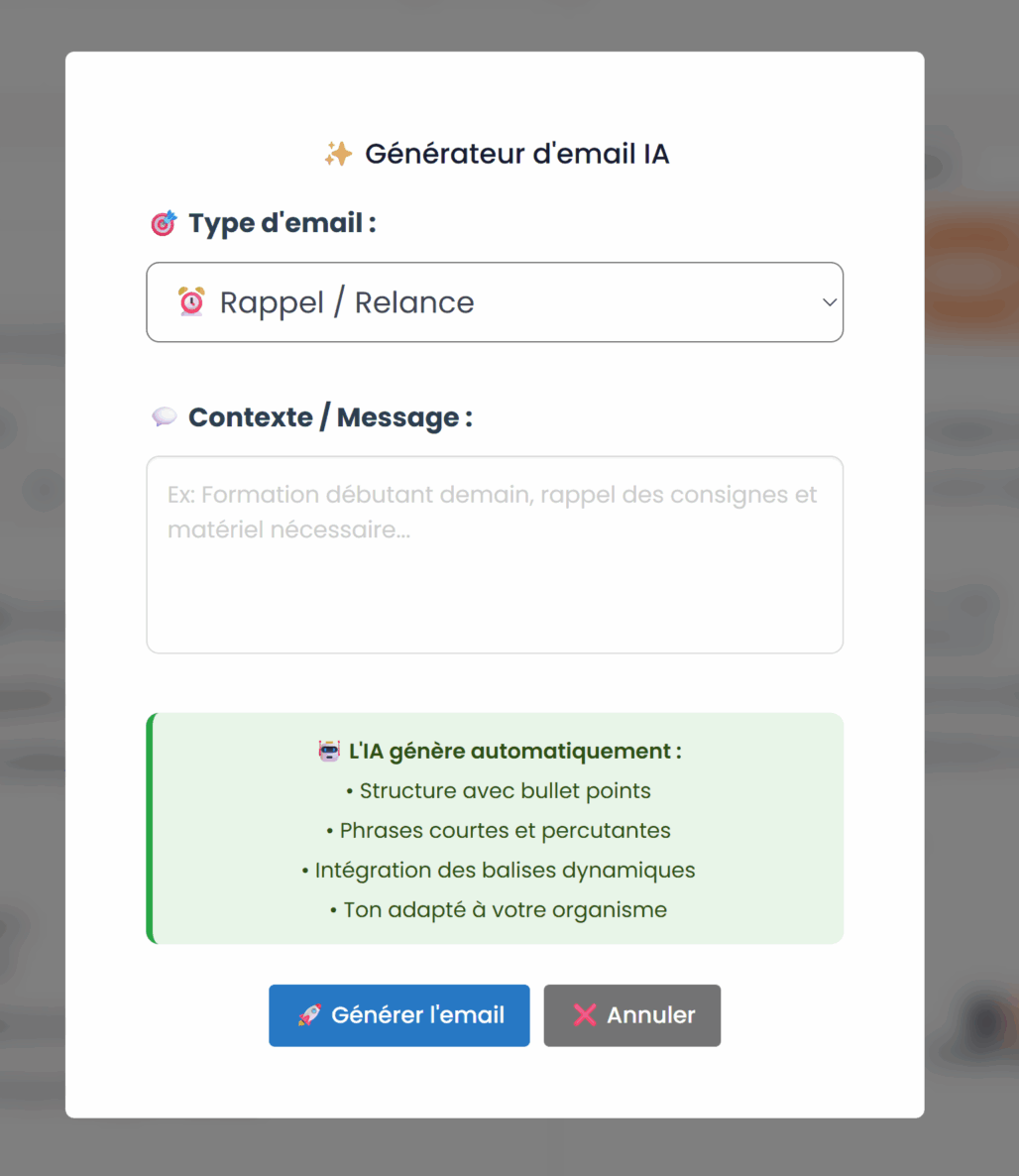Click the "Contexte / Message :" label
The width and height of the screenshot is (1019, 1176).
point(330,417)
